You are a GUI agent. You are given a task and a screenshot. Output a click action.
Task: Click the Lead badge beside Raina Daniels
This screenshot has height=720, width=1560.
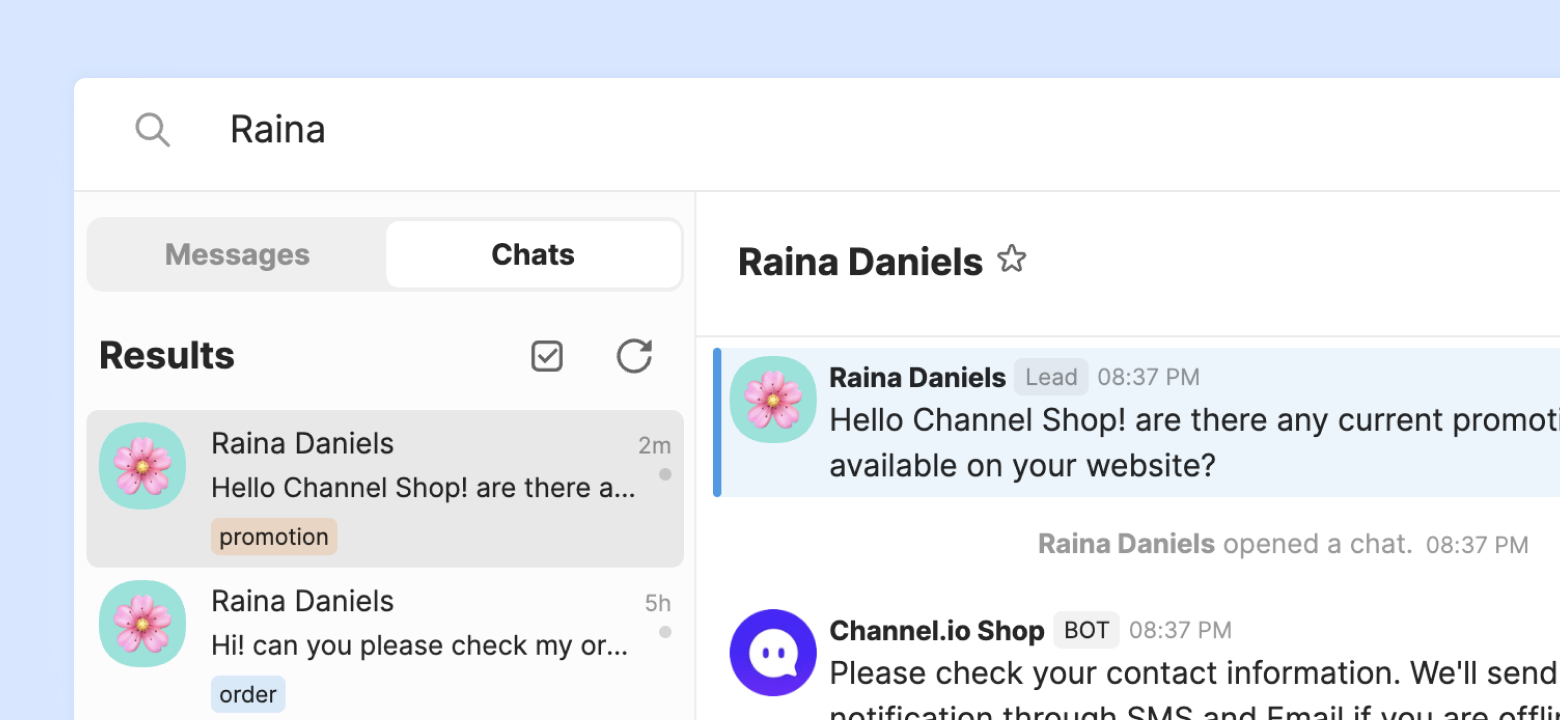tap(1051, 377)
